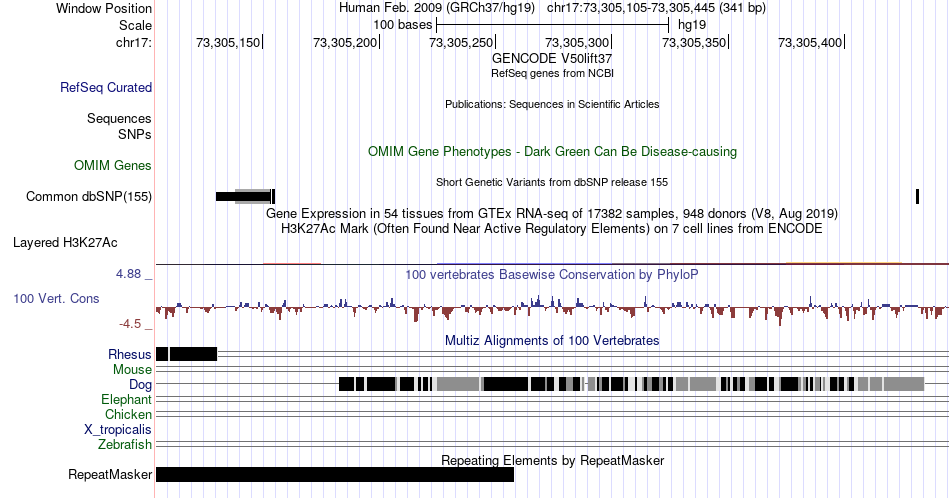Click the Human Feb. 2009 (GRCh37/hg19) text
Image resolution: width=950 pixels, height=498 pixels.
437,8
